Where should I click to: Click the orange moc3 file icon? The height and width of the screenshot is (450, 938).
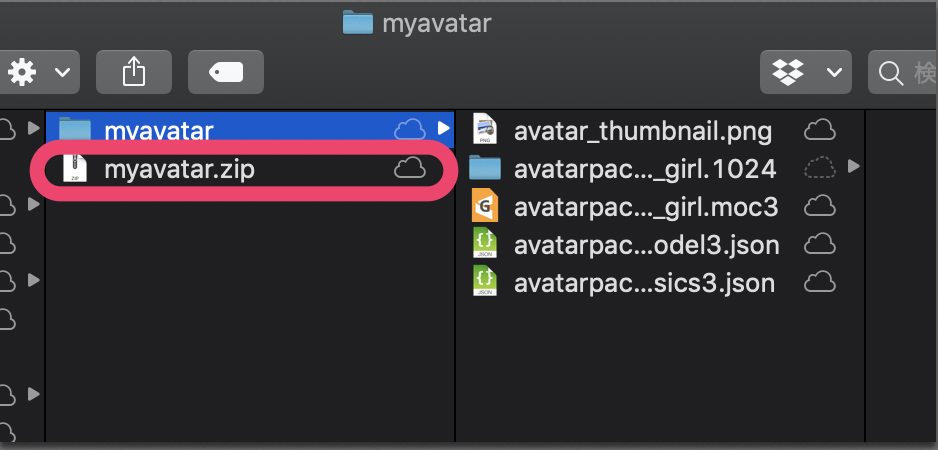(485, 206)
